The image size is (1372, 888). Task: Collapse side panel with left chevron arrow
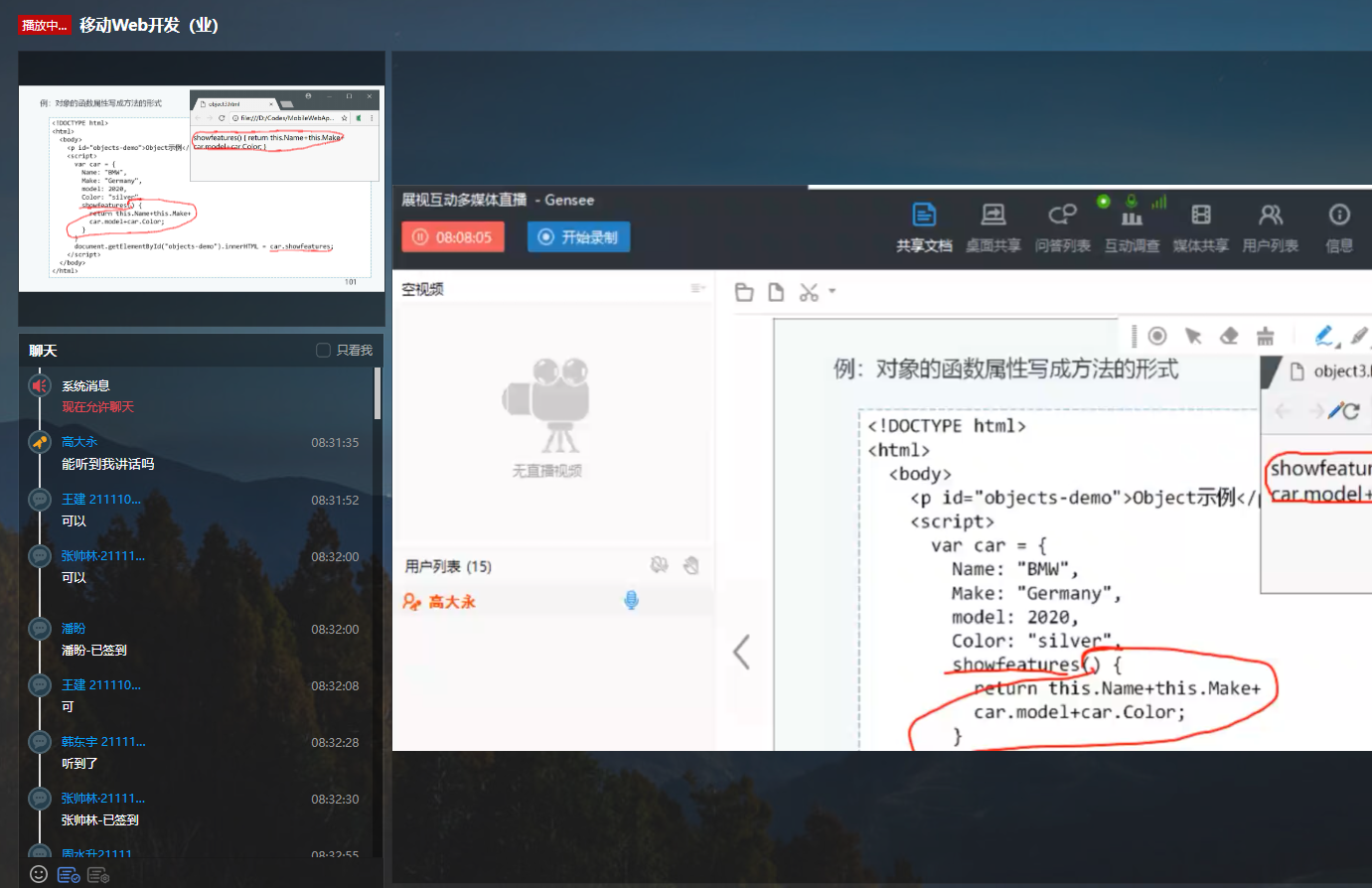click(x=741, y=652)
